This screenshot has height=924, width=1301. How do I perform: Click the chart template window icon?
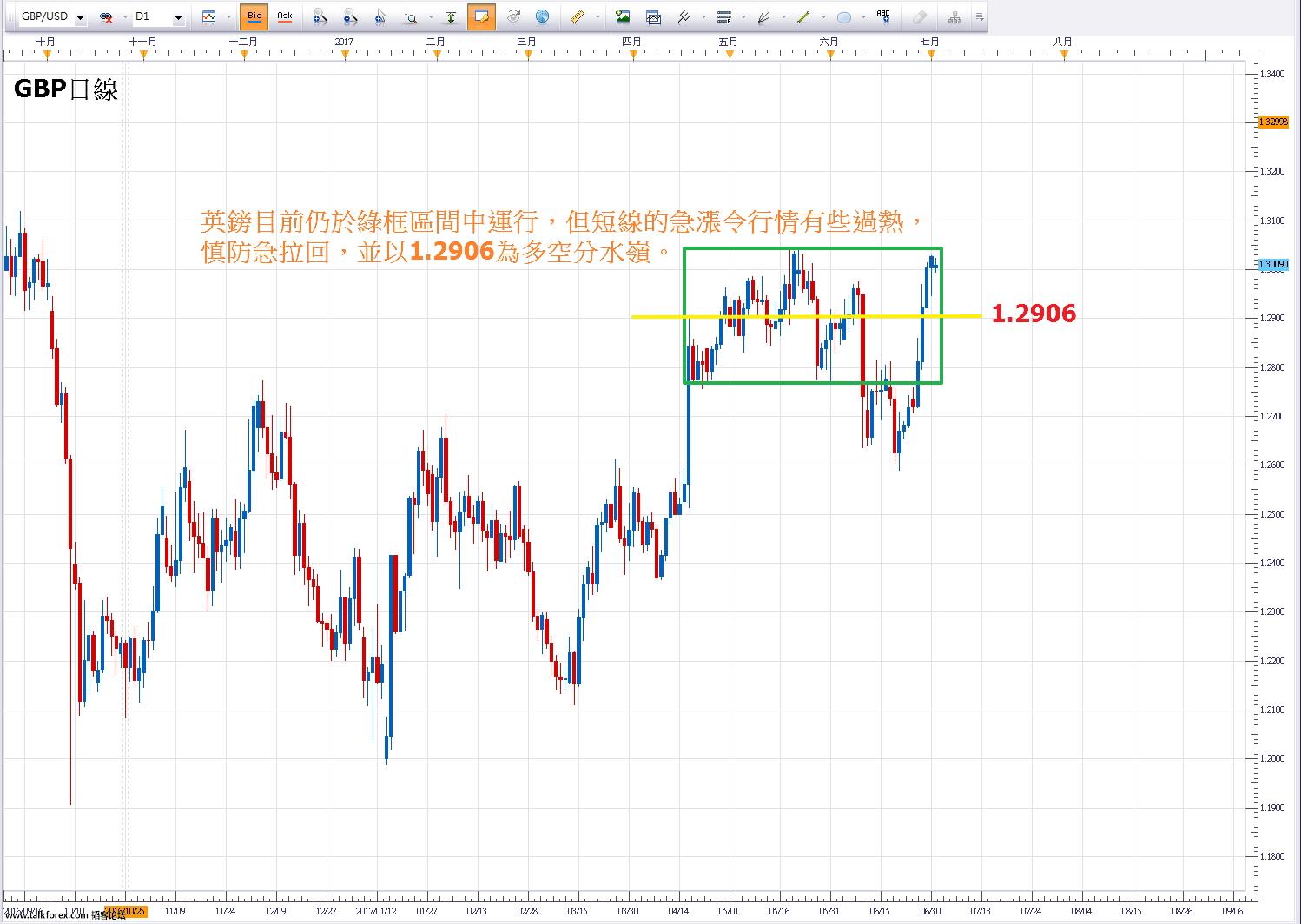653,16
